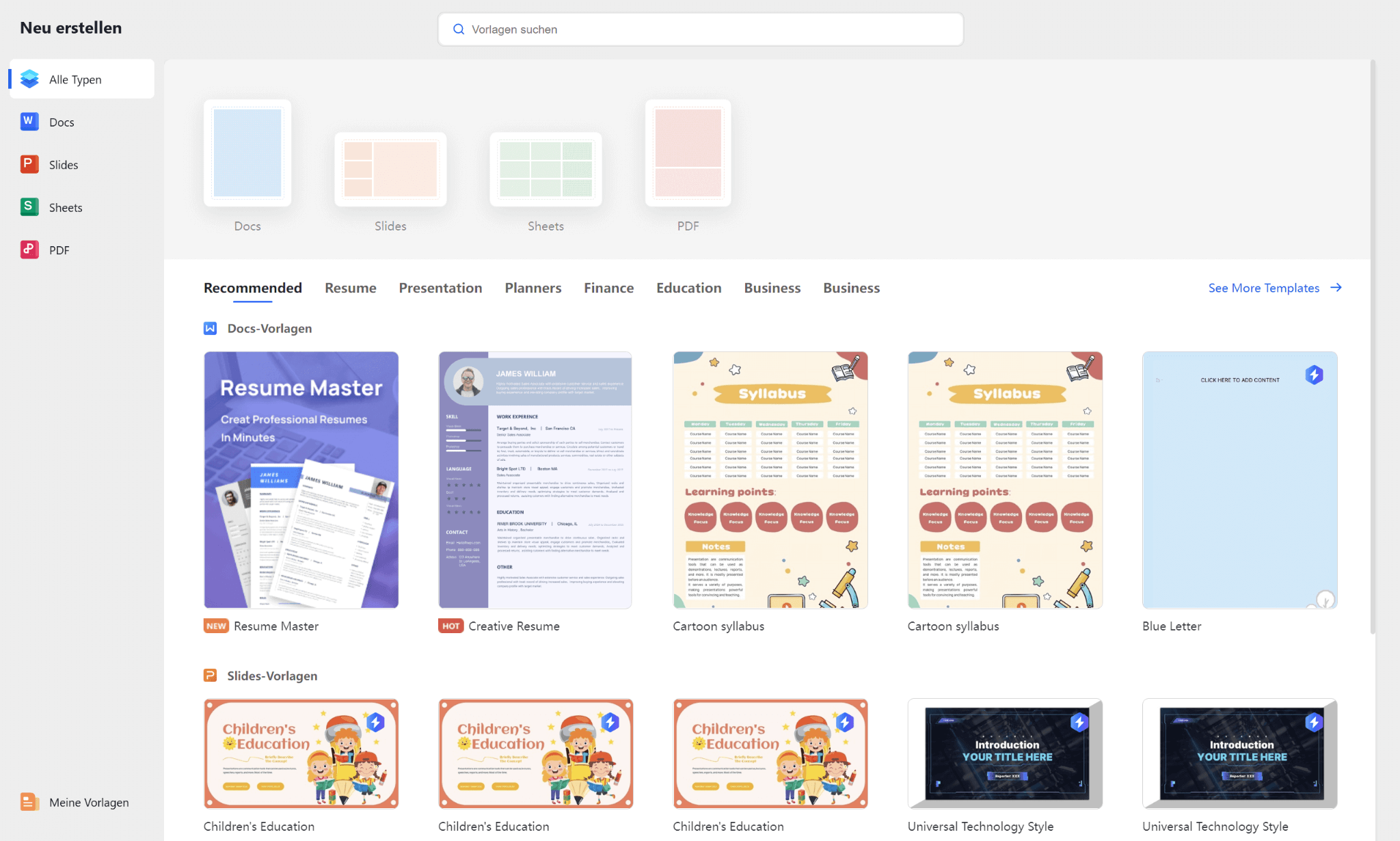Screen dimensions: 1400x841
Task: Click the See More Templates link
Action: coord(1264,288)
